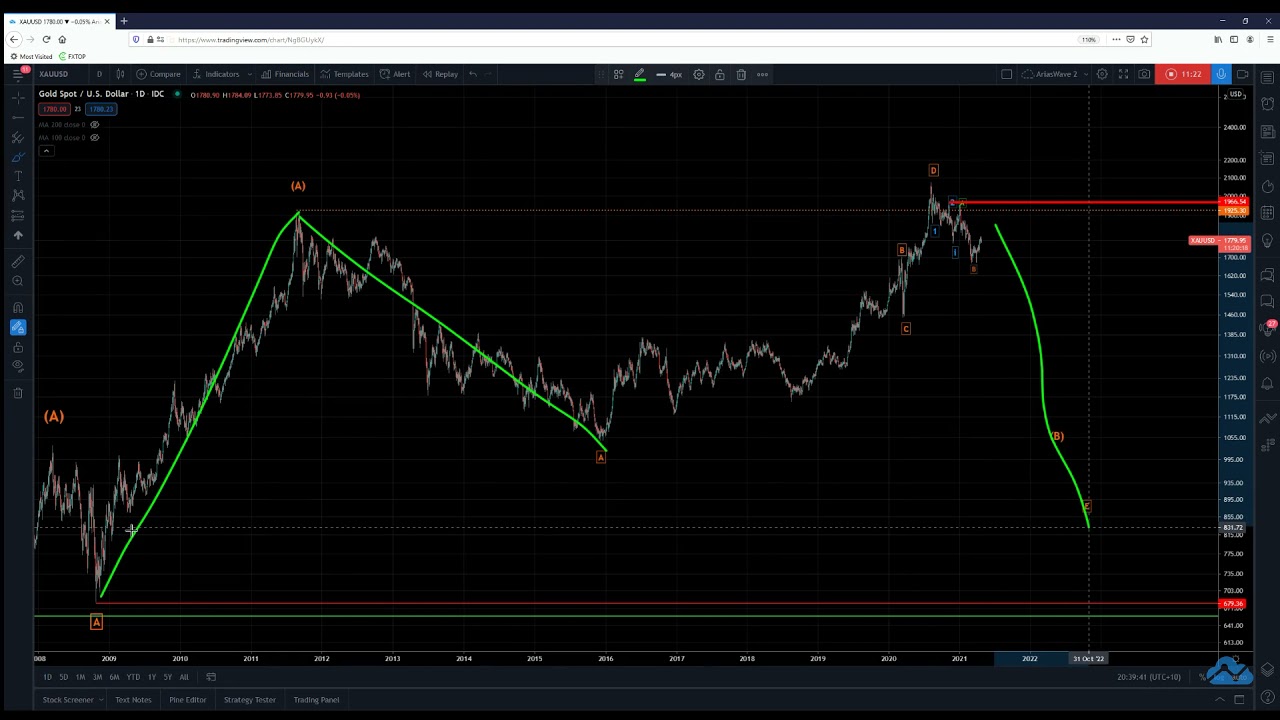Open the pitchfork tools group
The width and height of the screenshot is (1280, 720).
click(x=18, y=138)
